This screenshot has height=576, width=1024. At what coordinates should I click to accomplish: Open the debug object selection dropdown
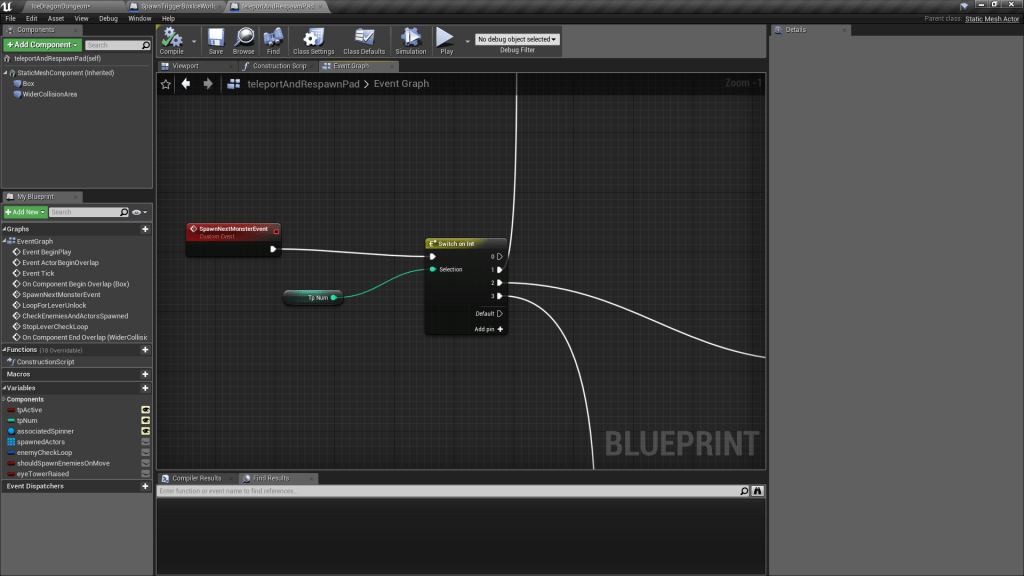pos(517,39)
